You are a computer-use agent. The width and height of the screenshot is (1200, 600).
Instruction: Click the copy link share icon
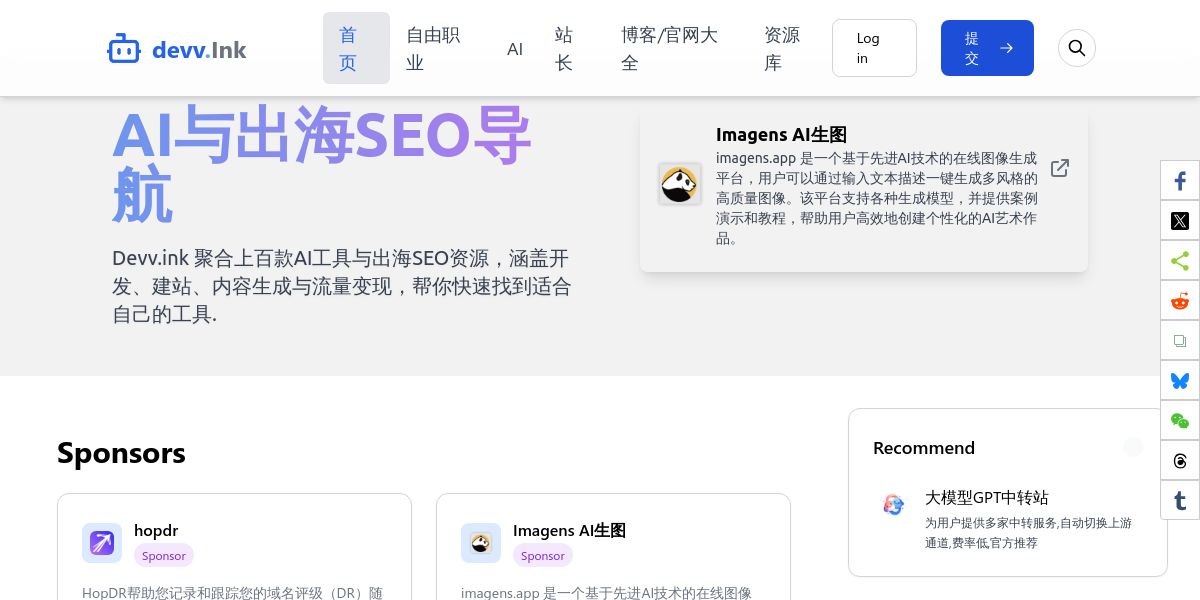coord(1180,341)
